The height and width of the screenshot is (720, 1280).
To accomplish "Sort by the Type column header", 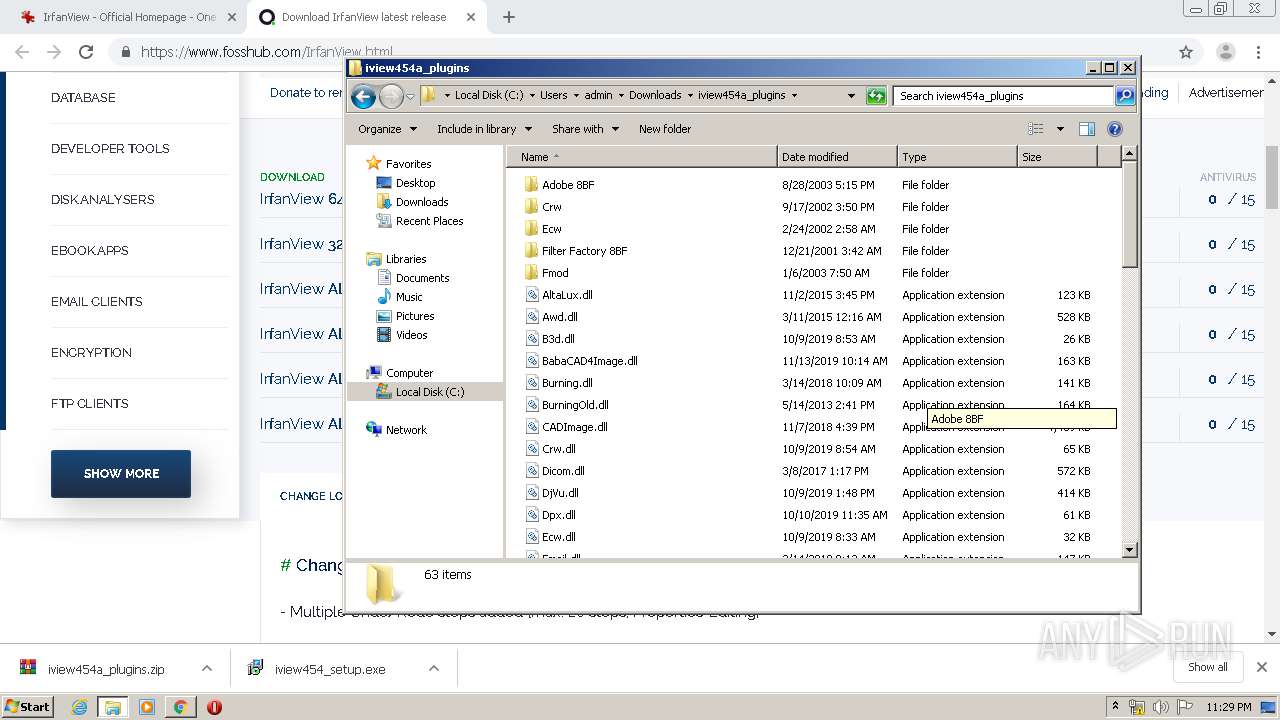I will point(957,157).
